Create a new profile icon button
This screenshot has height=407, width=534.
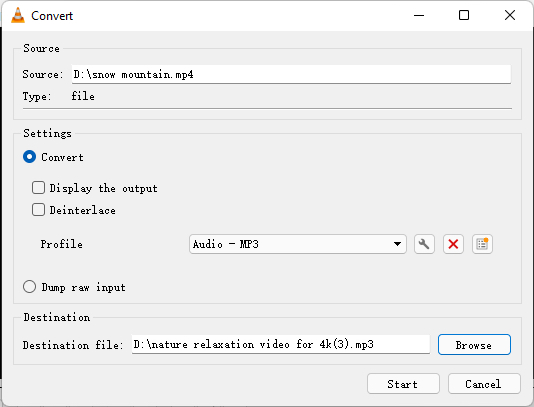click(x=482, y=244)
